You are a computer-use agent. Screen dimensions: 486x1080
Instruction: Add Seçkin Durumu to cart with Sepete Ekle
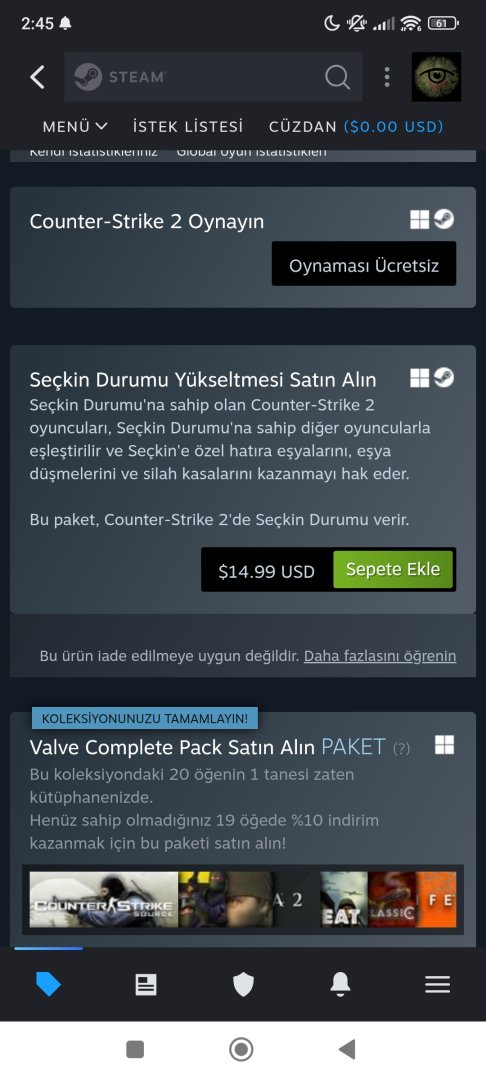coord(393,570)
